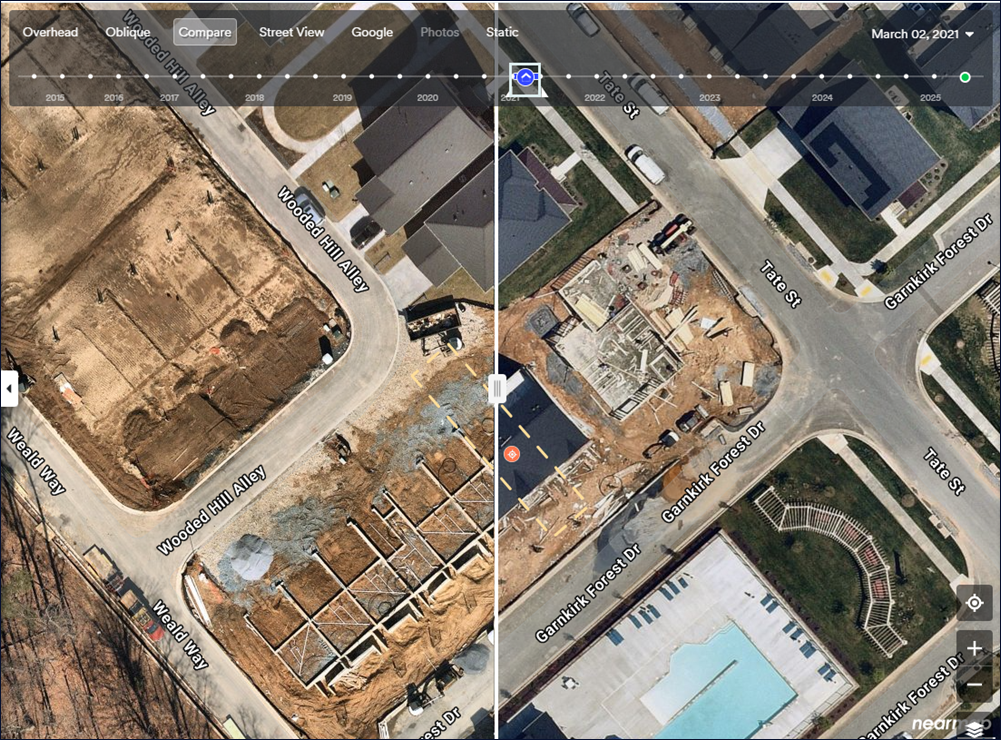Screen dimensions: 1001x740
Task: Click the blue timeline position handle
Action: click(525, 77)
